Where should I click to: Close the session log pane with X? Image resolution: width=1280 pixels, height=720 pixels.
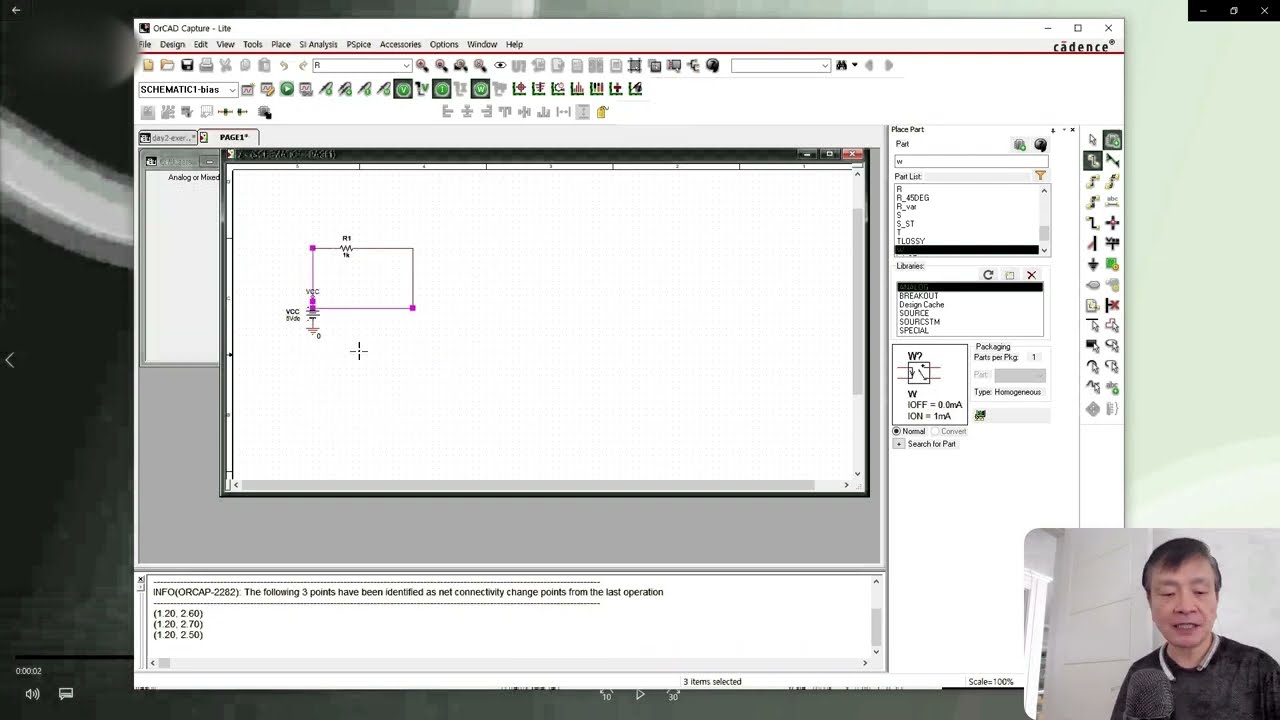(141, 579)
